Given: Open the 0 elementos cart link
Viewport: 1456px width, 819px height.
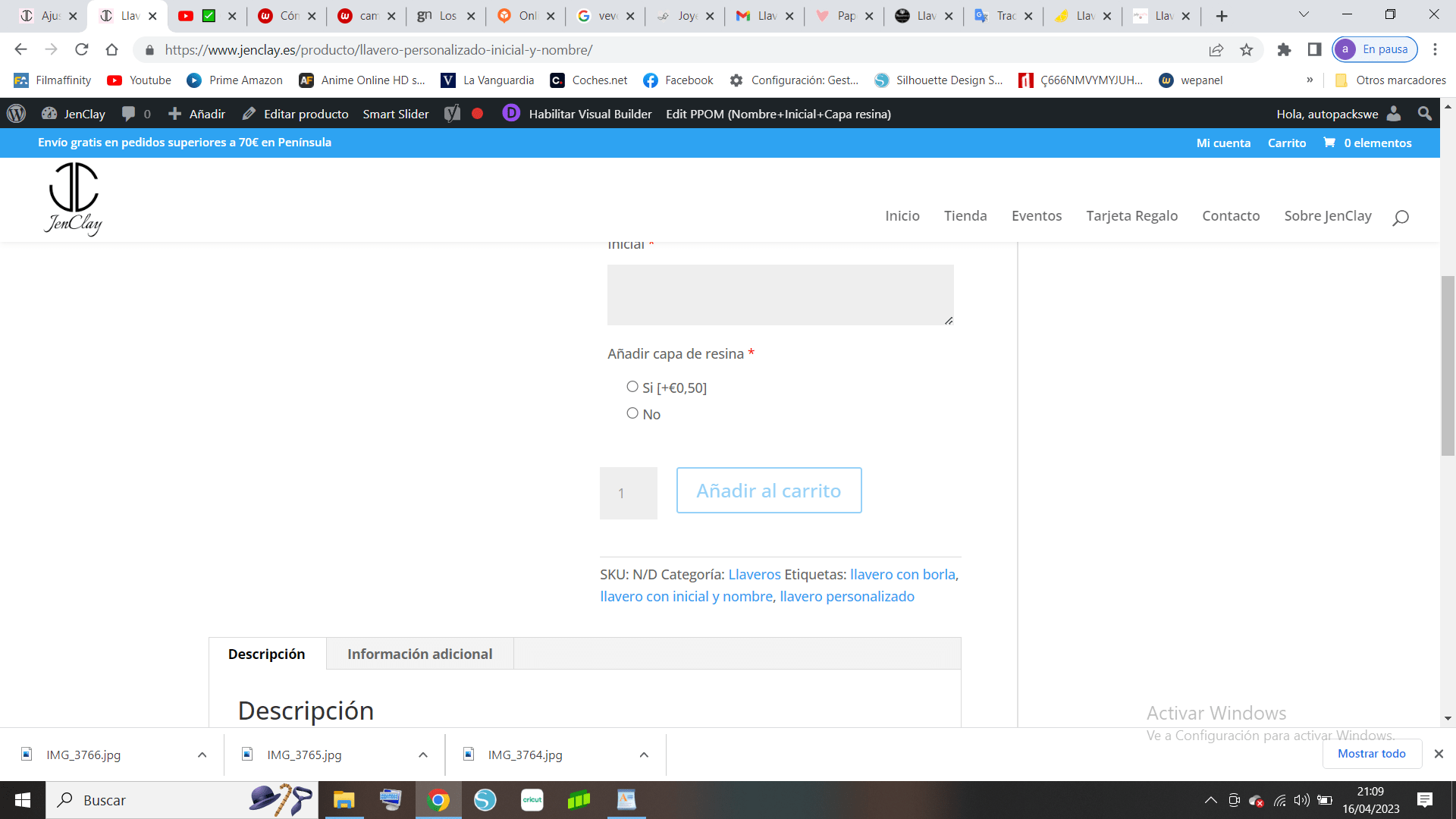Looking at the screenshot, I should pos(1367,143).
